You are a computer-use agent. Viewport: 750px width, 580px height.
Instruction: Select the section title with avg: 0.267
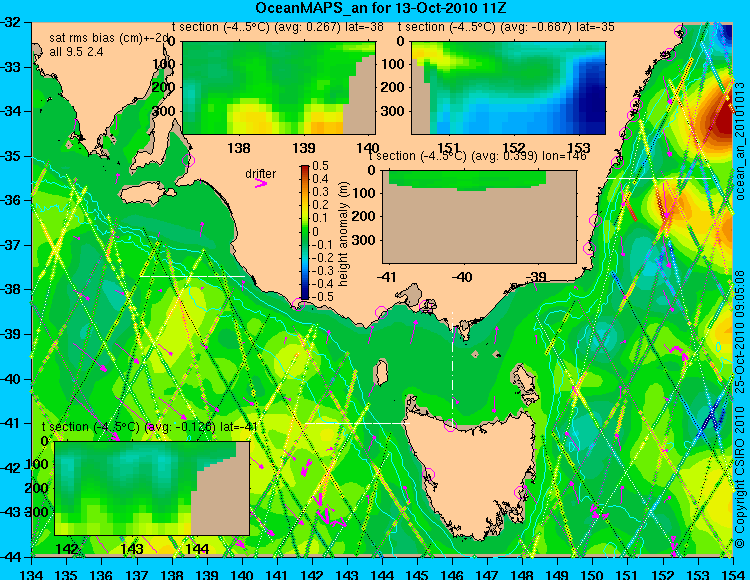[x=277, y=27]
